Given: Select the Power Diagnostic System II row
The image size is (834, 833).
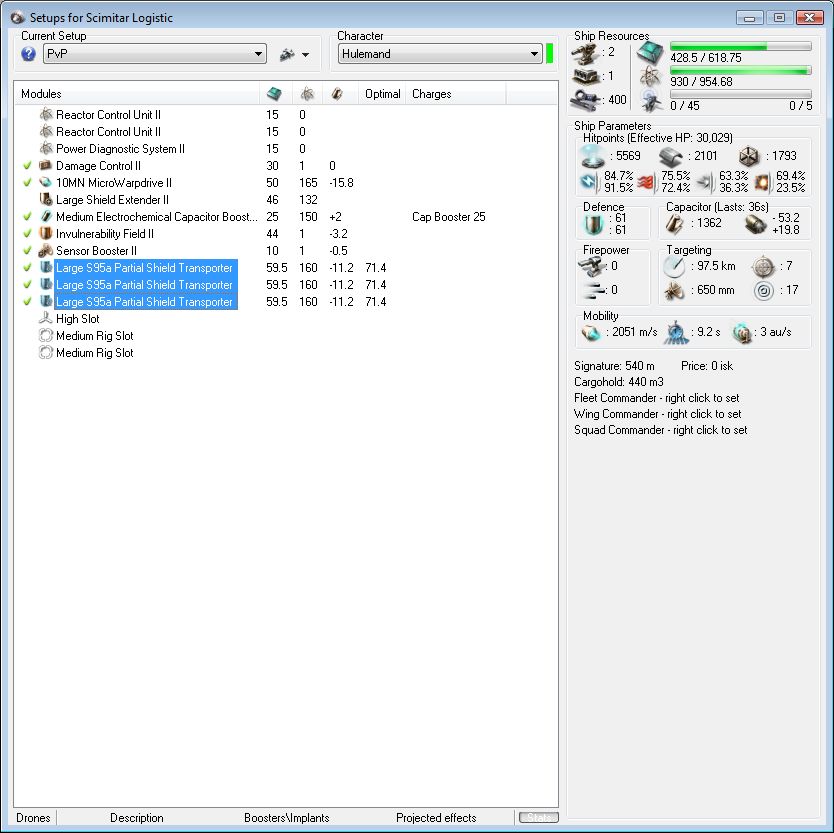Looking at the screenshot, I should pos(286,148).
